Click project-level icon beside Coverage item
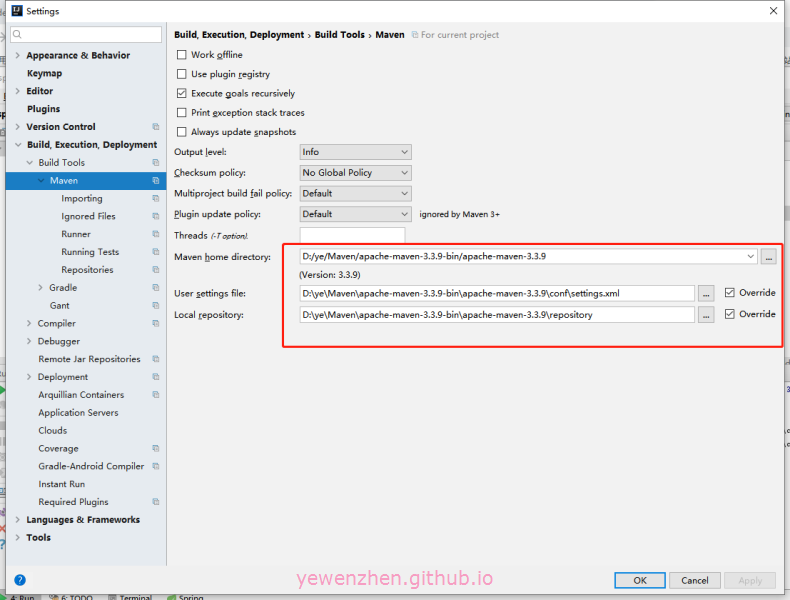 tap(156, 449)
